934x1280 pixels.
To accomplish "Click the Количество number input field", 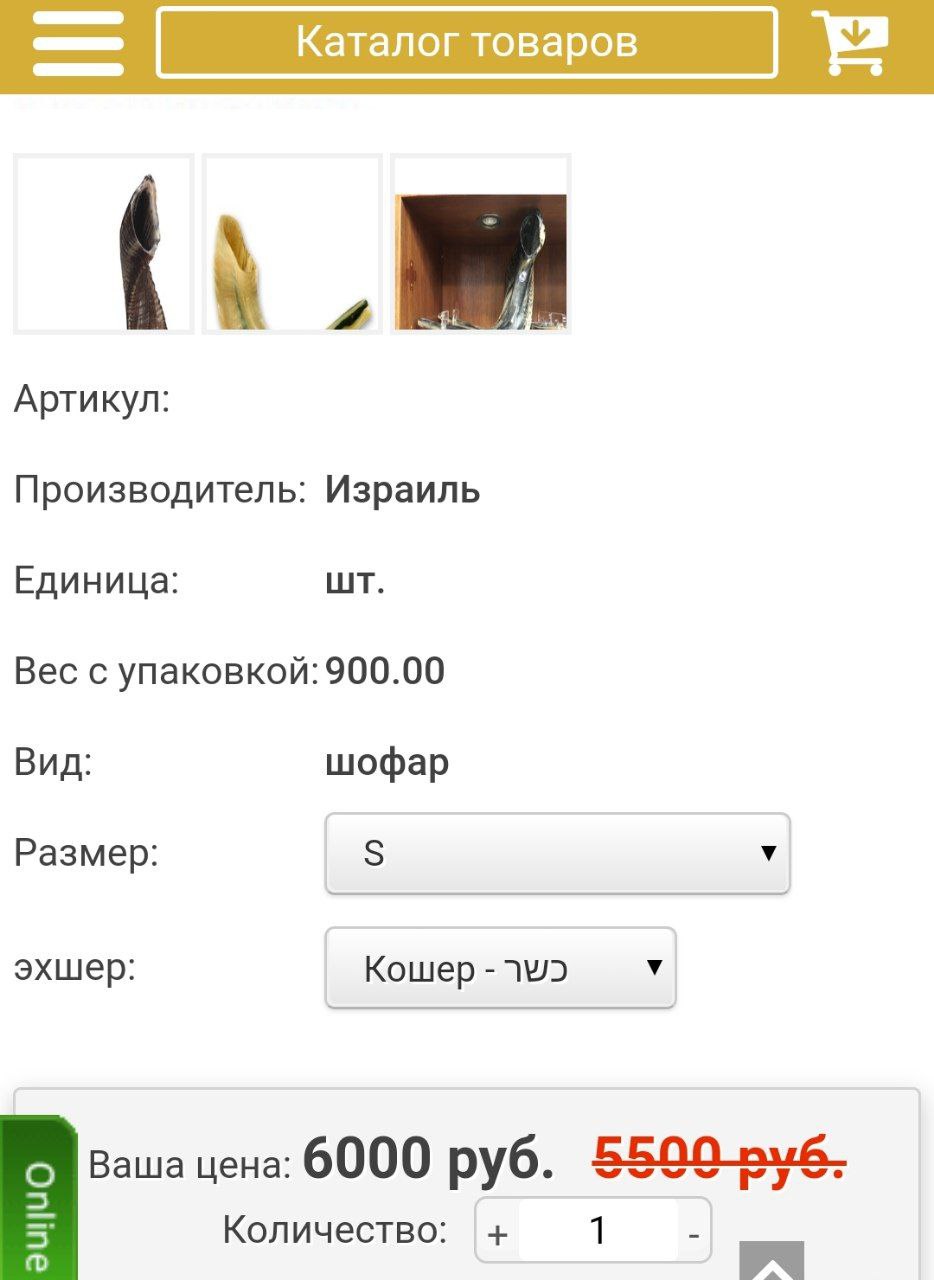I will click(598, 1231).
